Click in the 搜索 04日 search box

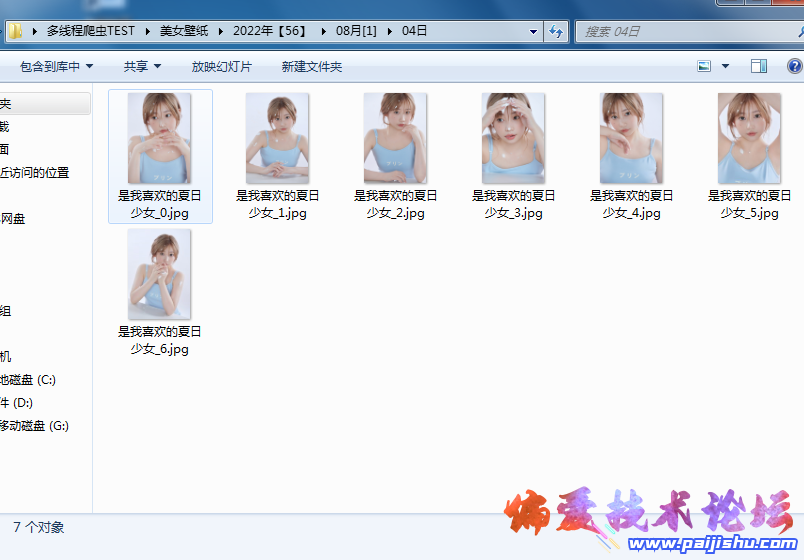pos(680,31)
